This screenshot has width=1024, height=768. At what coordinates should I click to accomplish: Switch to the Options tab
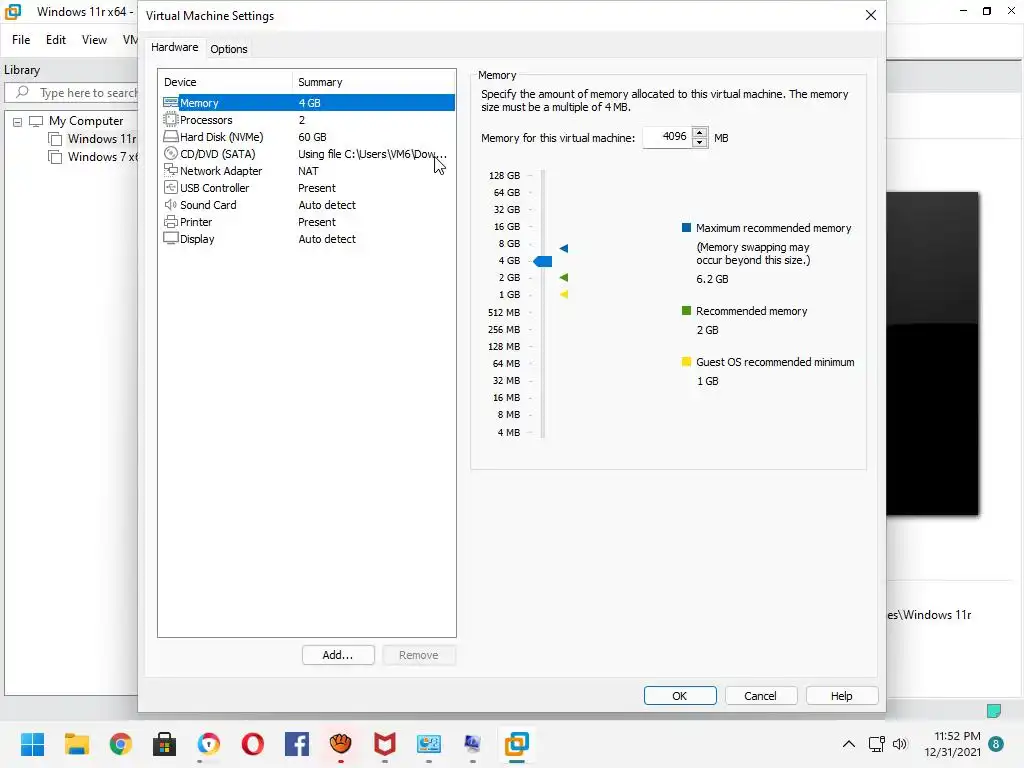click(229, 49)
